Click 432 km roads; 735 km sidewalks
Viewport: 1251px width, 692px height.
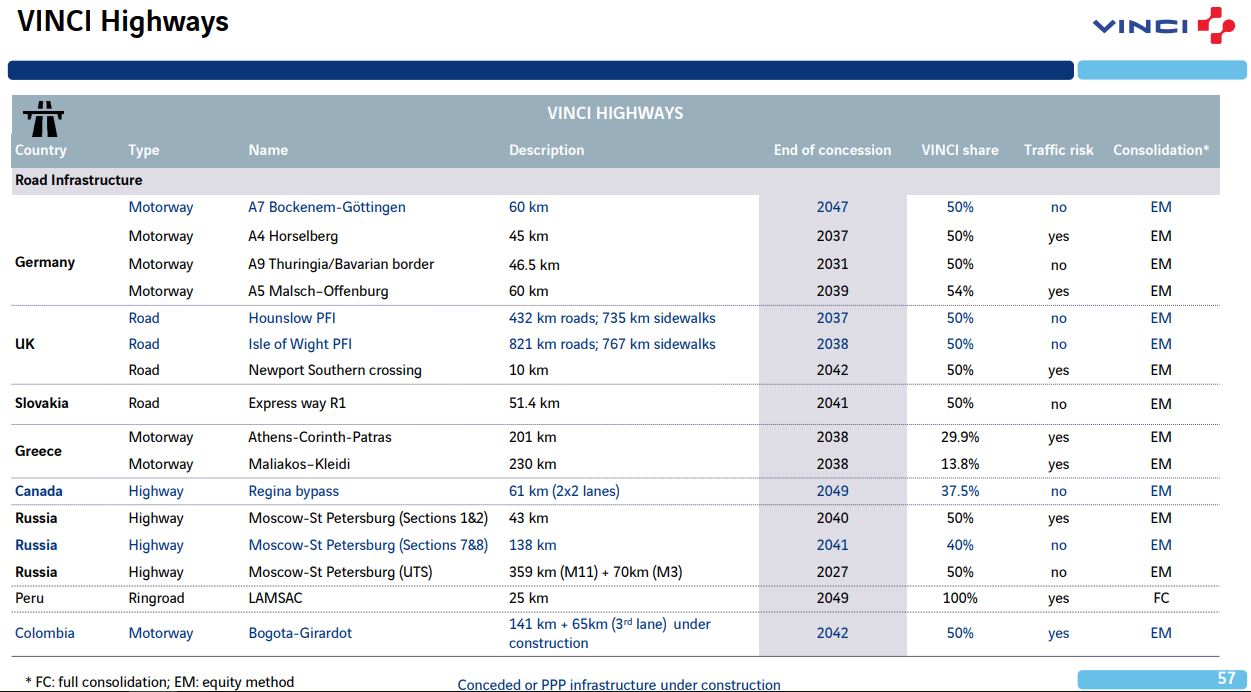point(612,318)
